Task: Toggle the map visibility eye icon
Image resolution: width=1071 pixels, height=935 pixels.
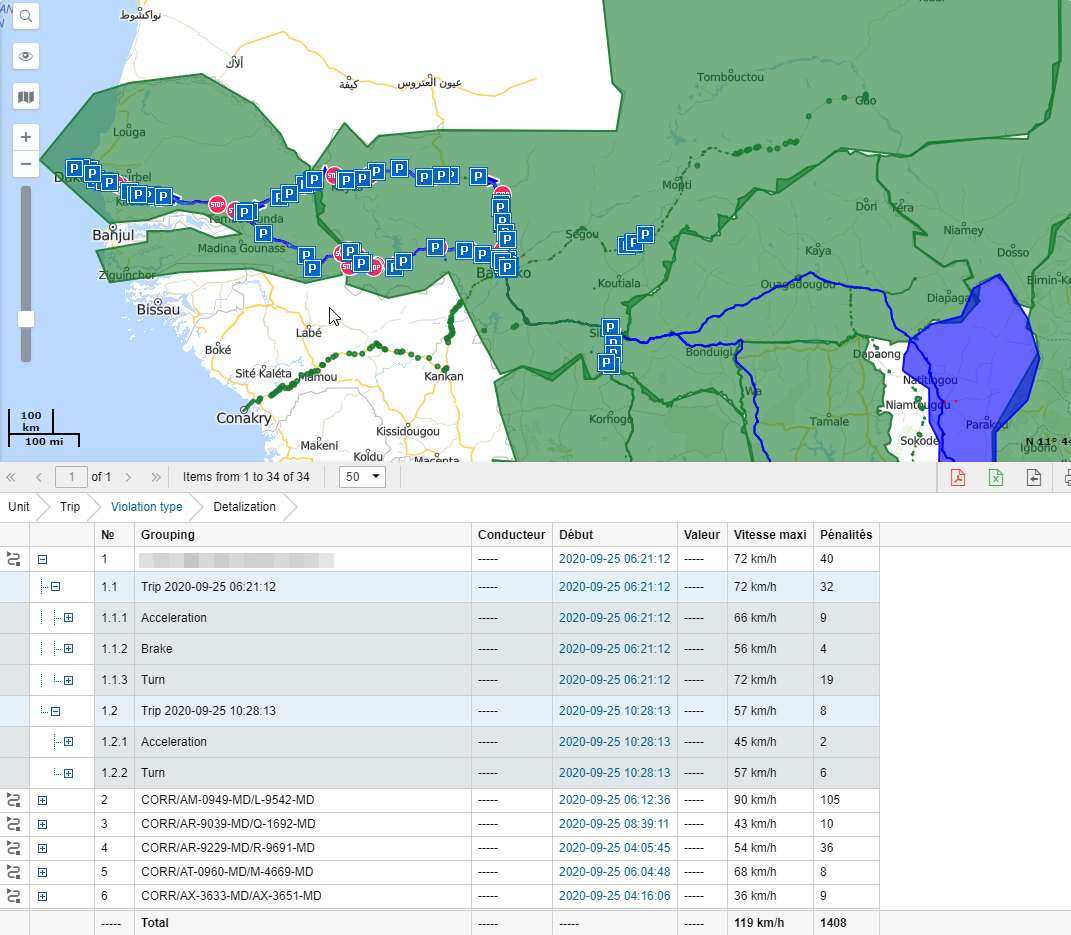Action: point(26,57)
